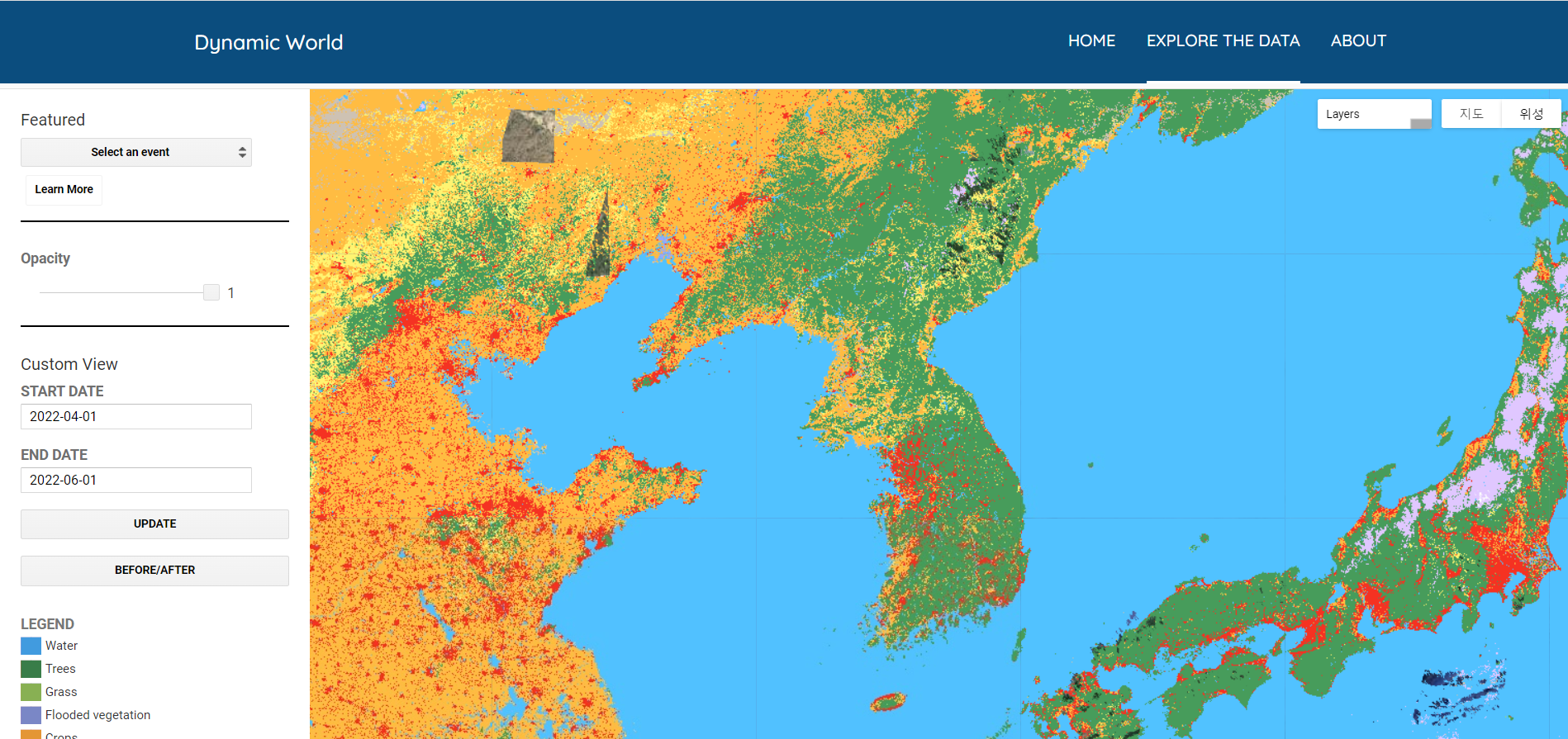This screenshot has height=739, width=1568.
Task: Click the Flooded vegetation legend swatch
Action: pyautogui.click(x=31, y=715)
